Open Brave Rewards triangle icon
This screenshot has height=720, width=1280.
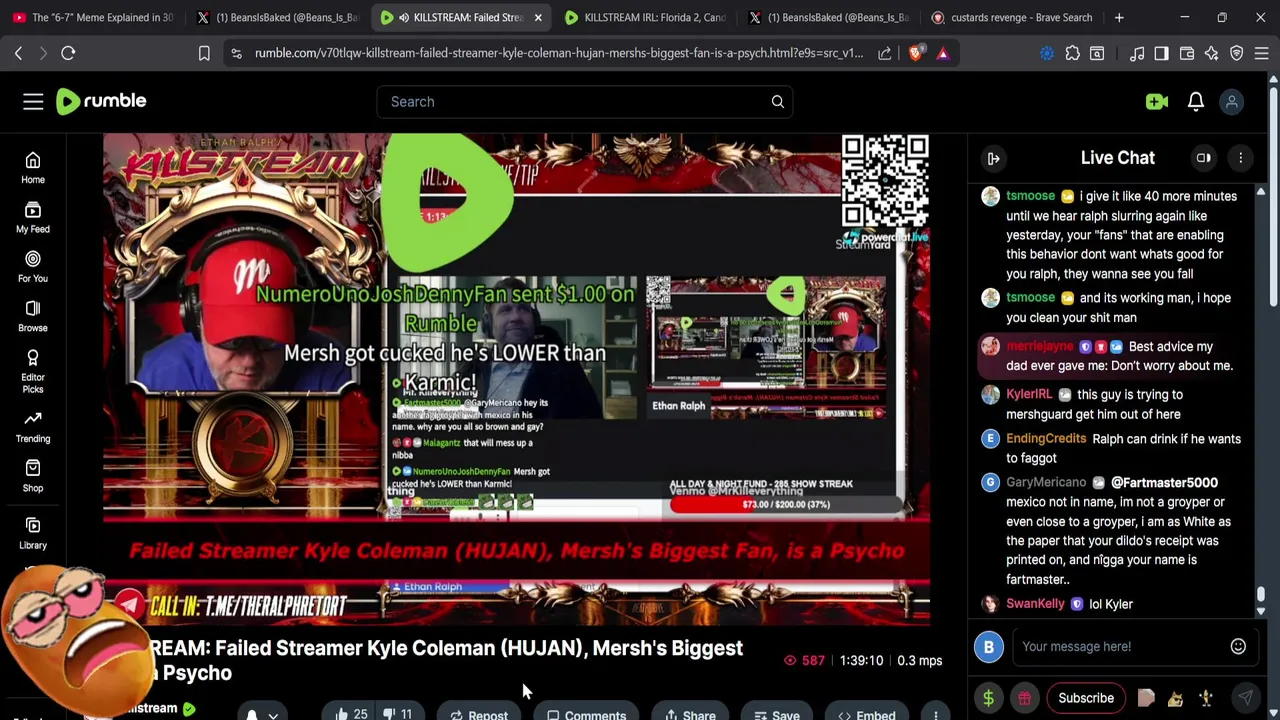[x=943, y=53]
